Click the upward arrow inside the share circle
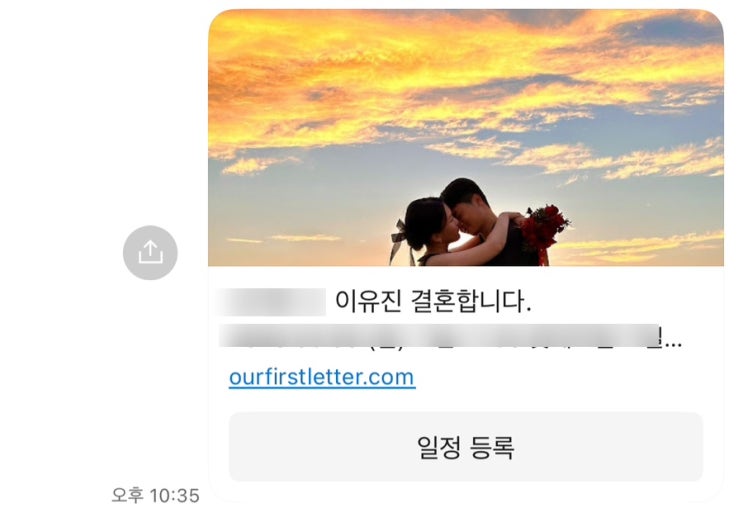This screenshot has width=743, height=527. [x=150, y=252]
